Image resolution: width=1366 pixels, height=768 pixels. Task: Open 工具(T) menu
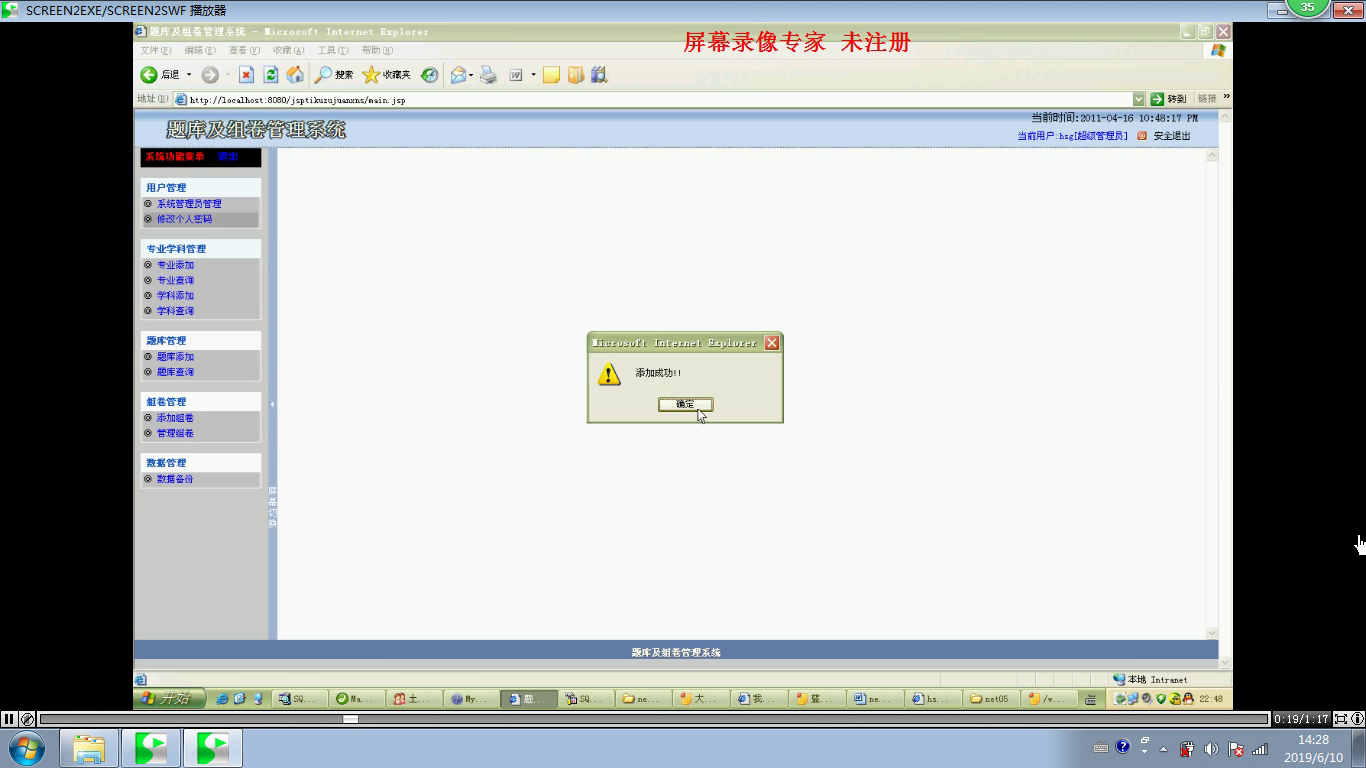click(x=332, y=50)
